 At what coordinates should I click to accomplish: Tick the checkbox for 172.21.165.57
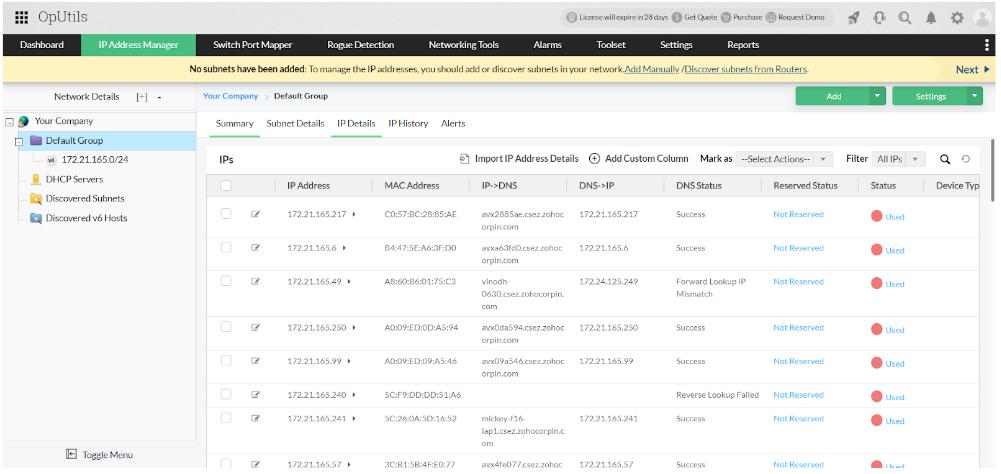pos(226,464)
